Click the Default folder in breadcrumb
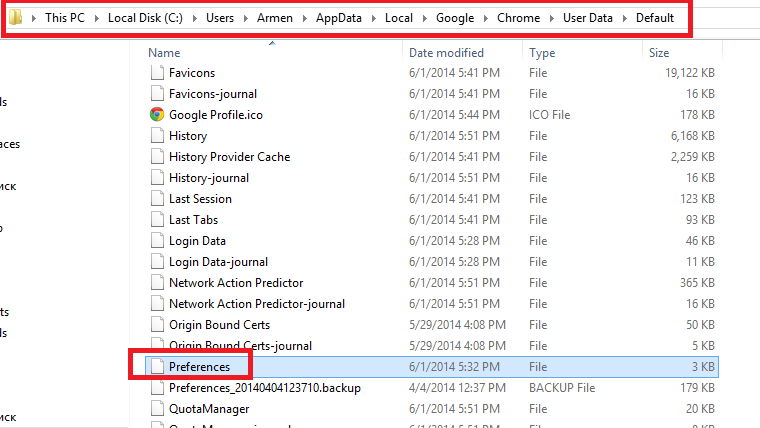This screenshot has width=760, height=428. click(655, 18)
